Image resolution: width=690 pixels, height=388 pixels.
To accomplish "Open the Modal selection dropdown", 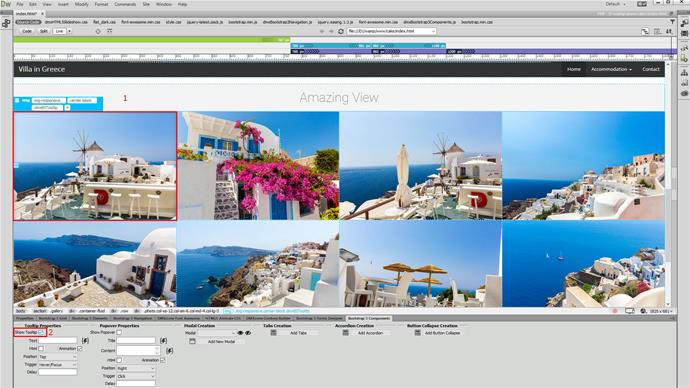I will coord(217,333).
